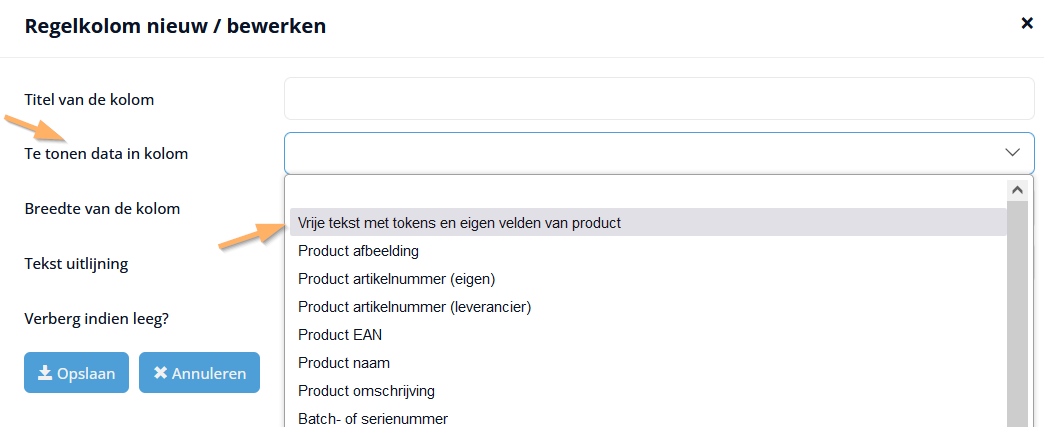Click the scrollbar up arrow in list
Viewport: 1044px width, 427px height.
1017,189
